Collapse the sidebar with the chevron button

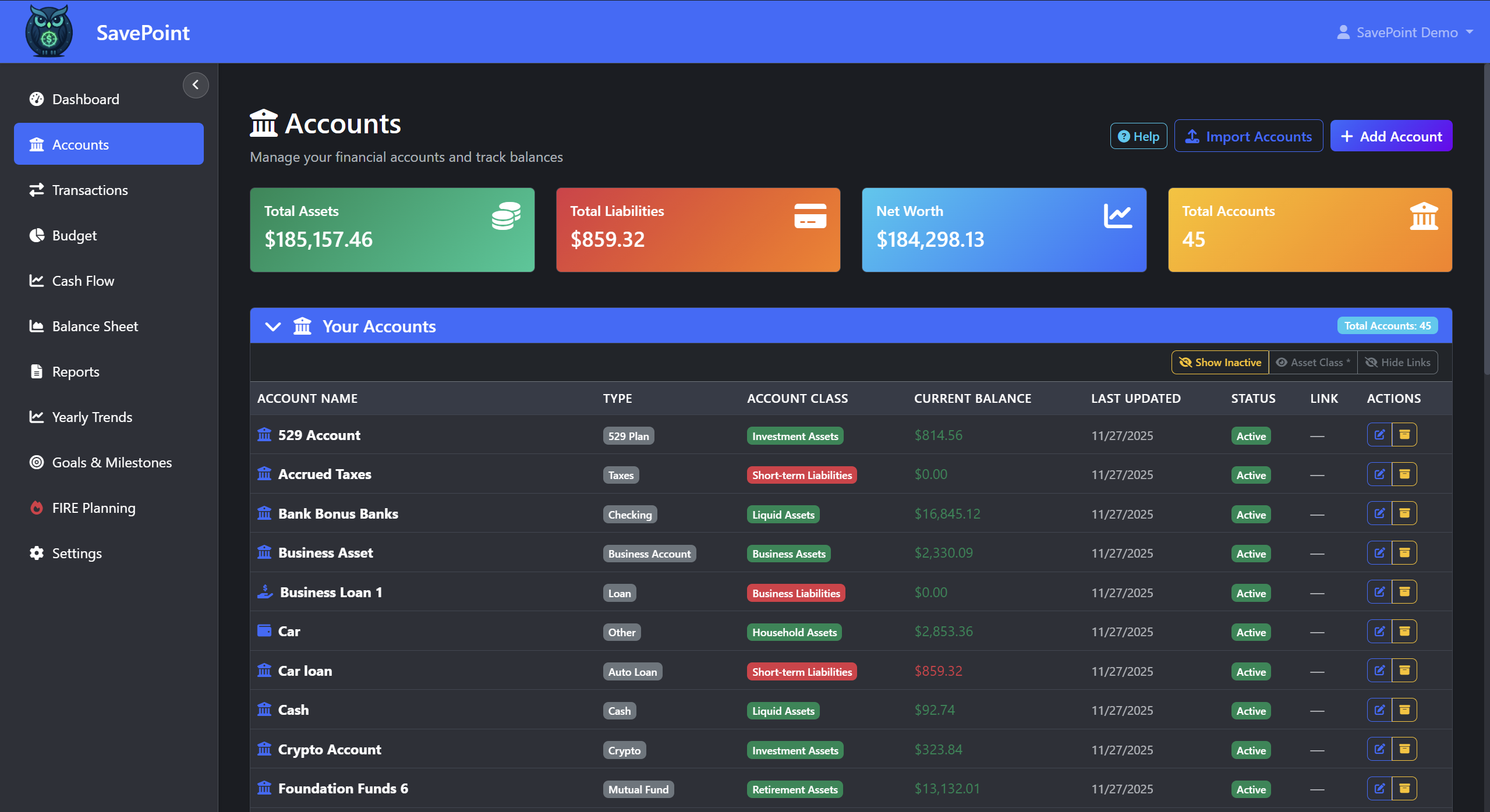pyautogui.click(x=196, y=85)
